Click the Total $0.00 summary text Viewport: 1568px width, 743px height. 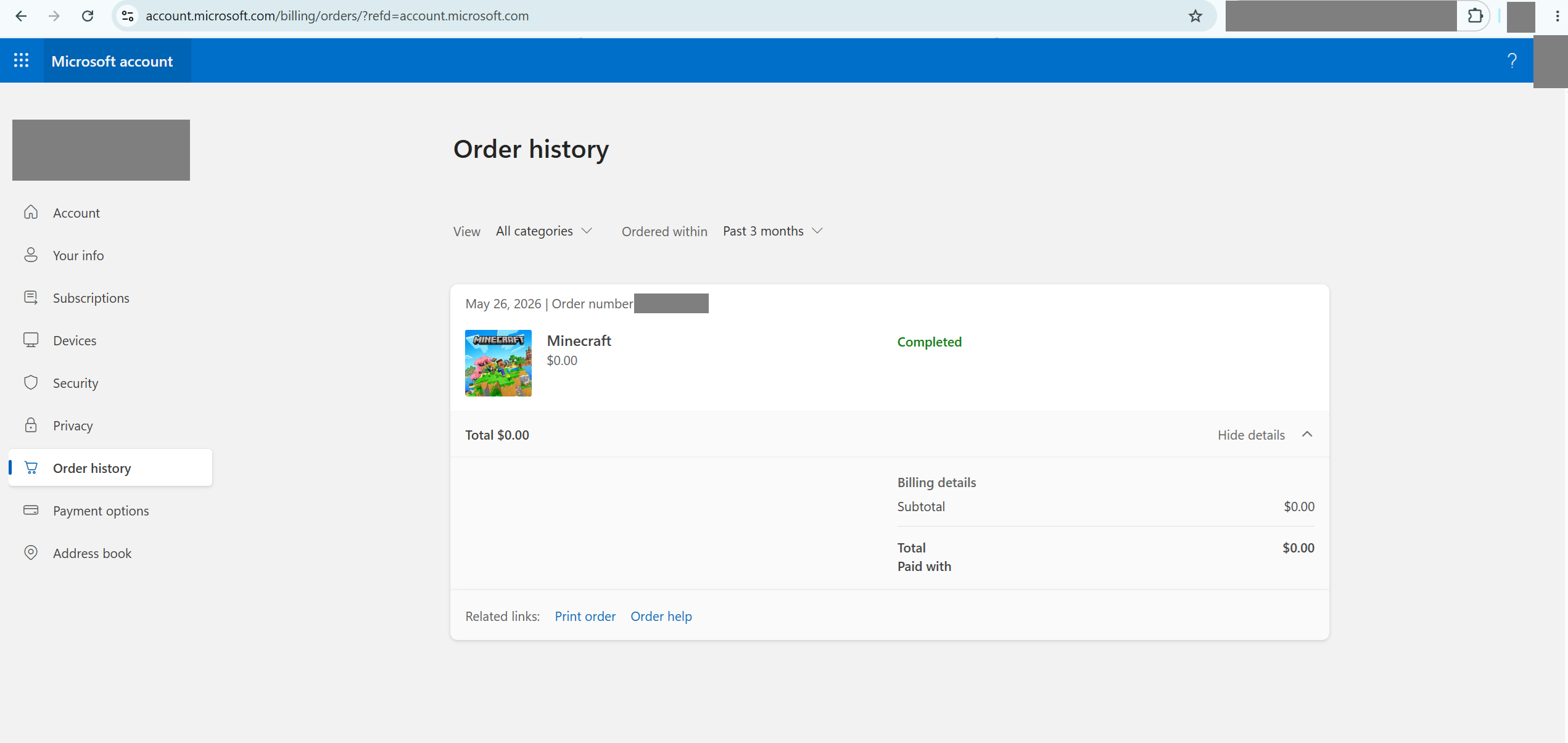click(x=497, y=435)
